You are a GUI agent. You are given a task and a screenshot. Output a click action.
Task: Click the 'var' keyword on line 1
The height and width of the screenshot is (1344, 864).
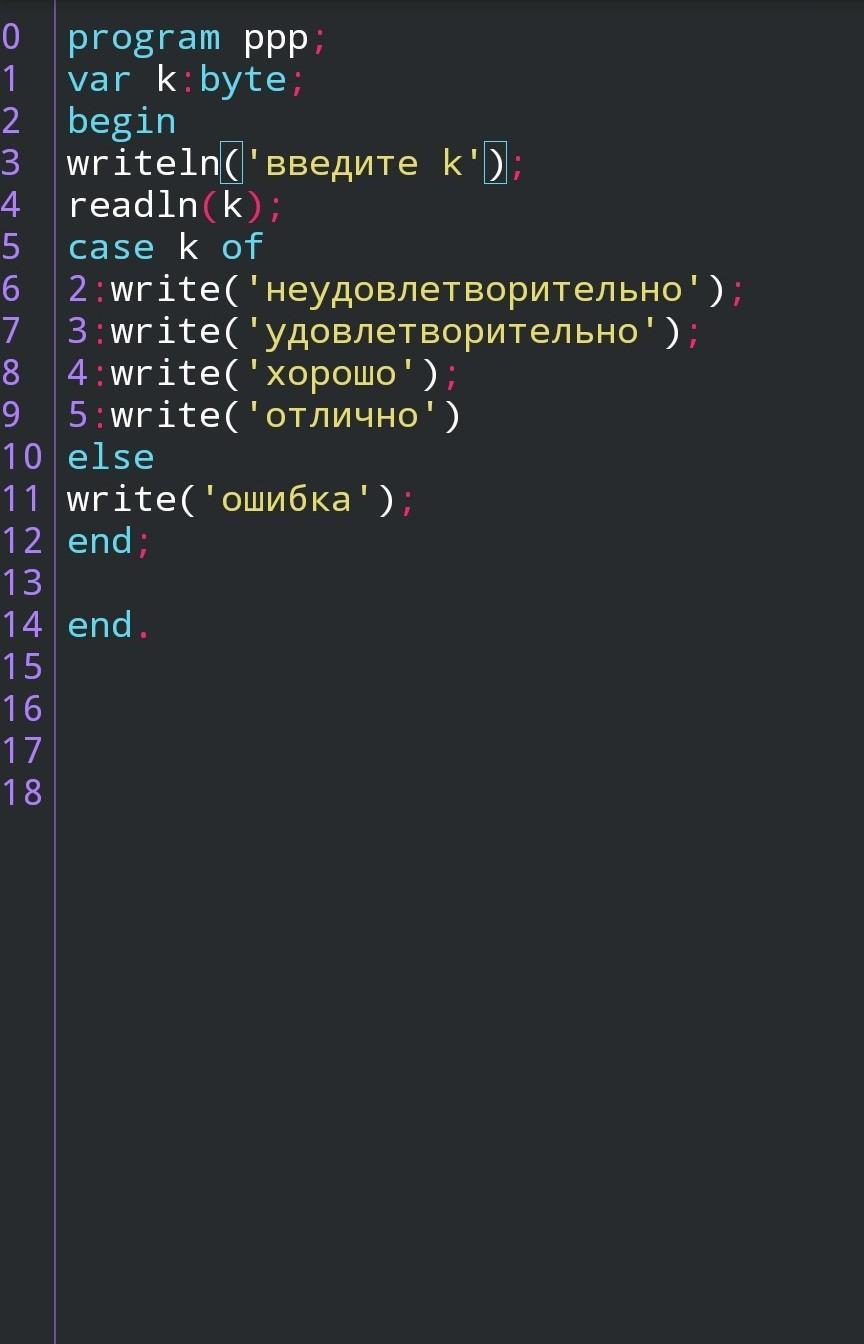[99, 79]
